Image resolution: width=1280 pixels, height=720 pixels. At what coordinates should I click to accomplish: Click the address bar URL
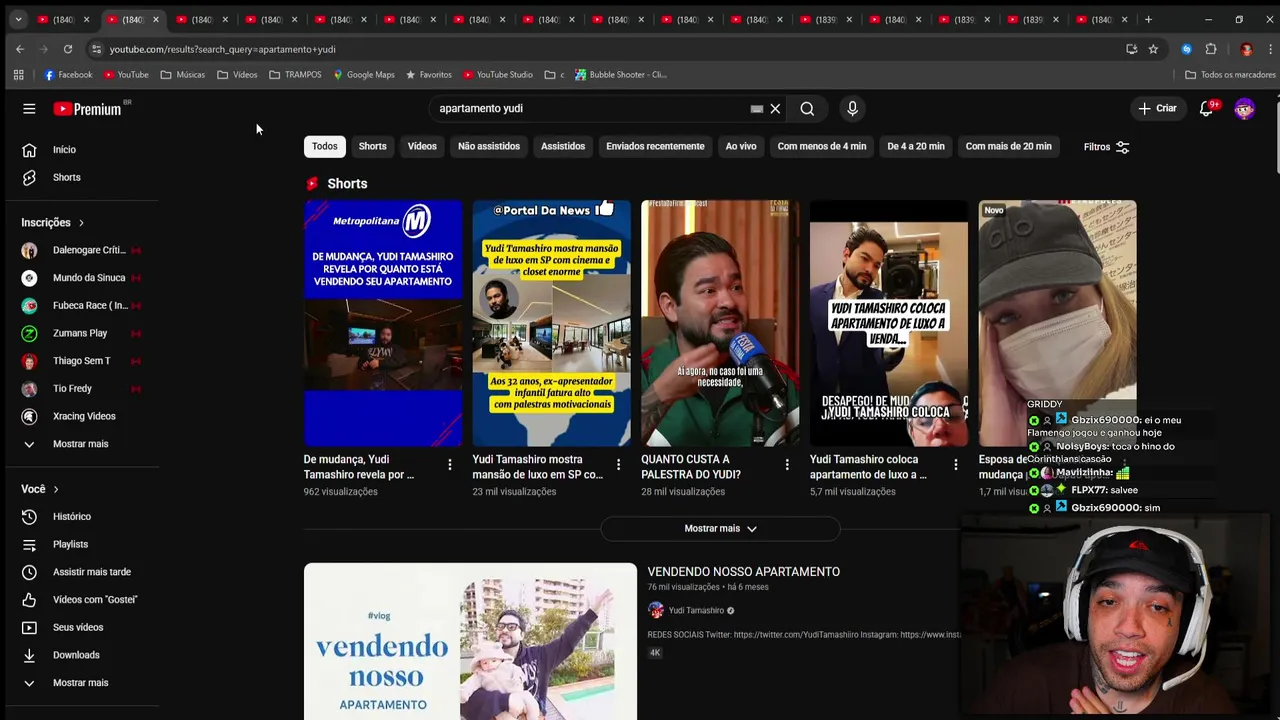click(222, 49)
